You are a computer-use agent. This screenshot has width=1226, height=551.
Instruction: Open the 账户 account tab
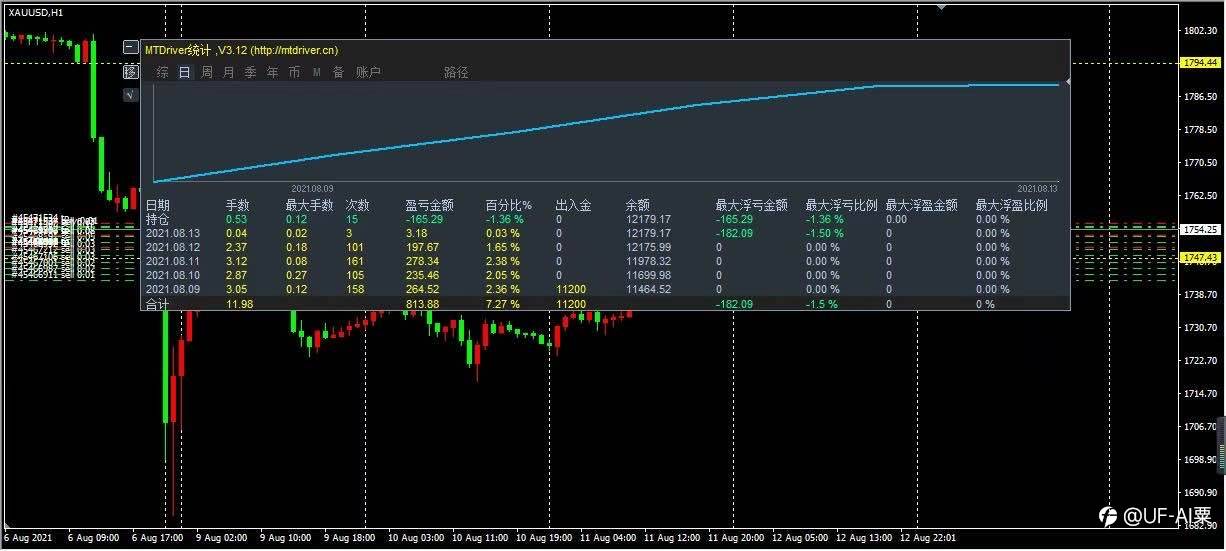coord(368,72)
